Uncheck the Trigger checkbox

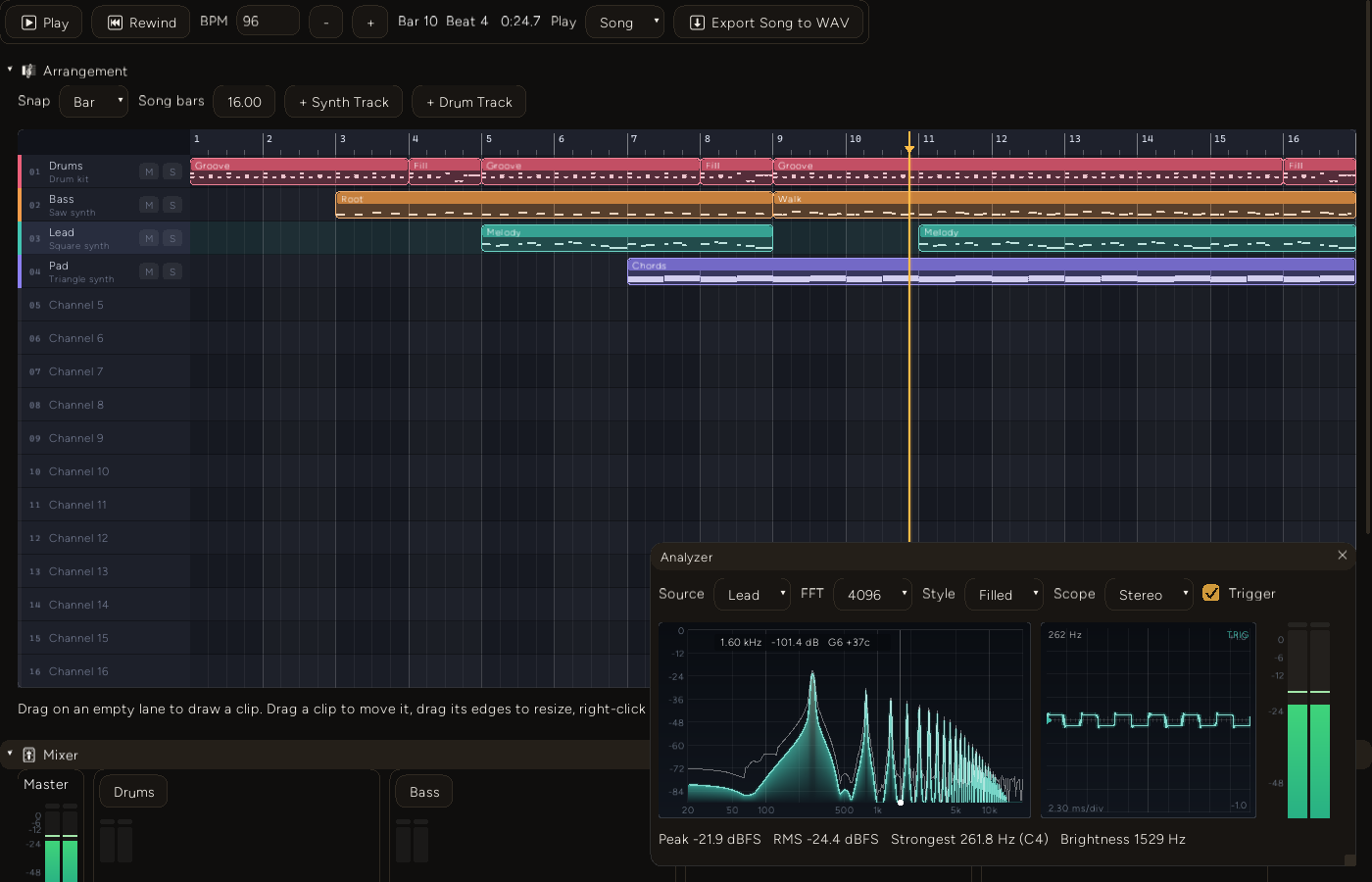click(x=1211, y=593)
